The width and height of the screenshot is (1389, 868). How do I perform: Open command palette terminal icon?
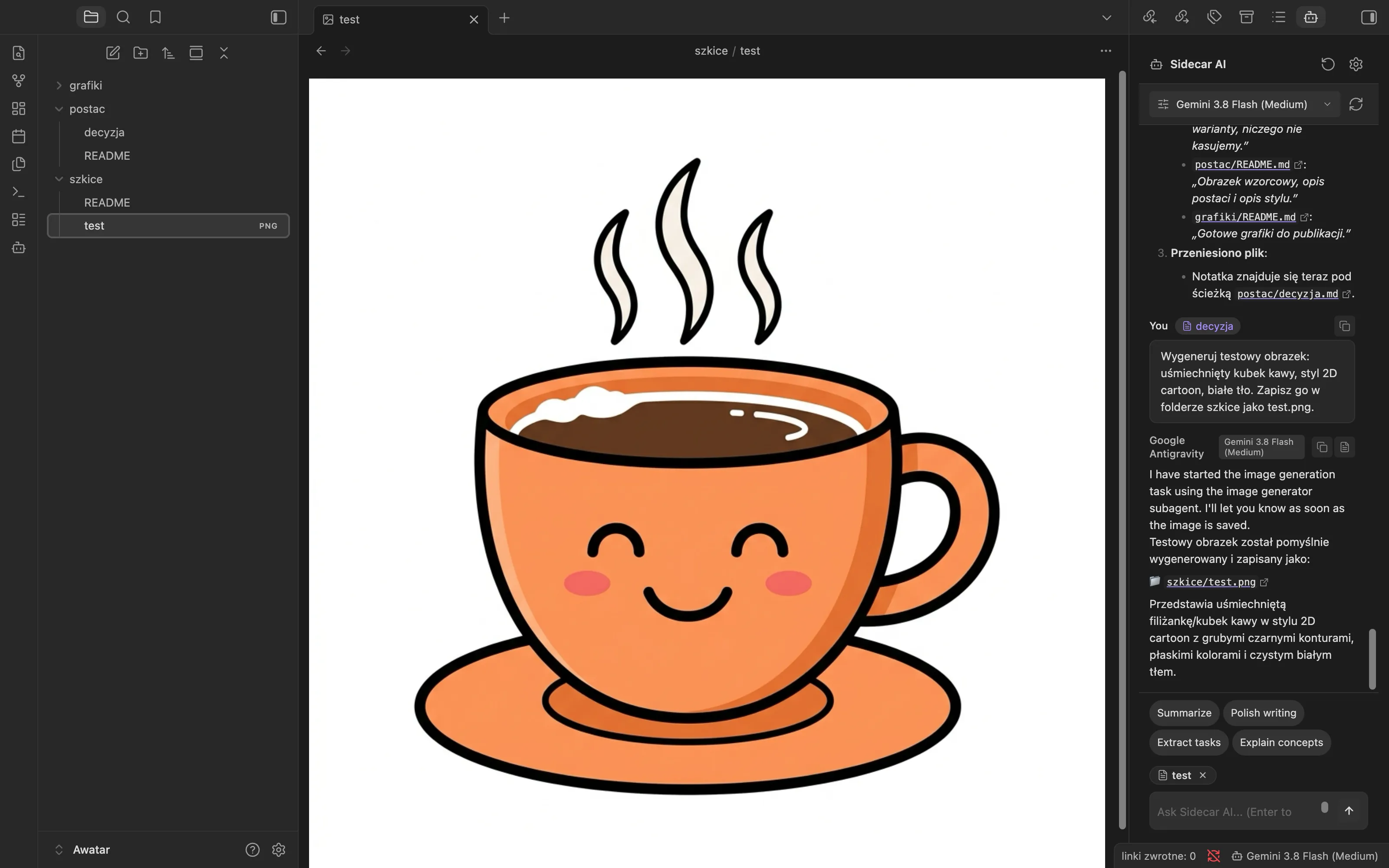(18, 192)
